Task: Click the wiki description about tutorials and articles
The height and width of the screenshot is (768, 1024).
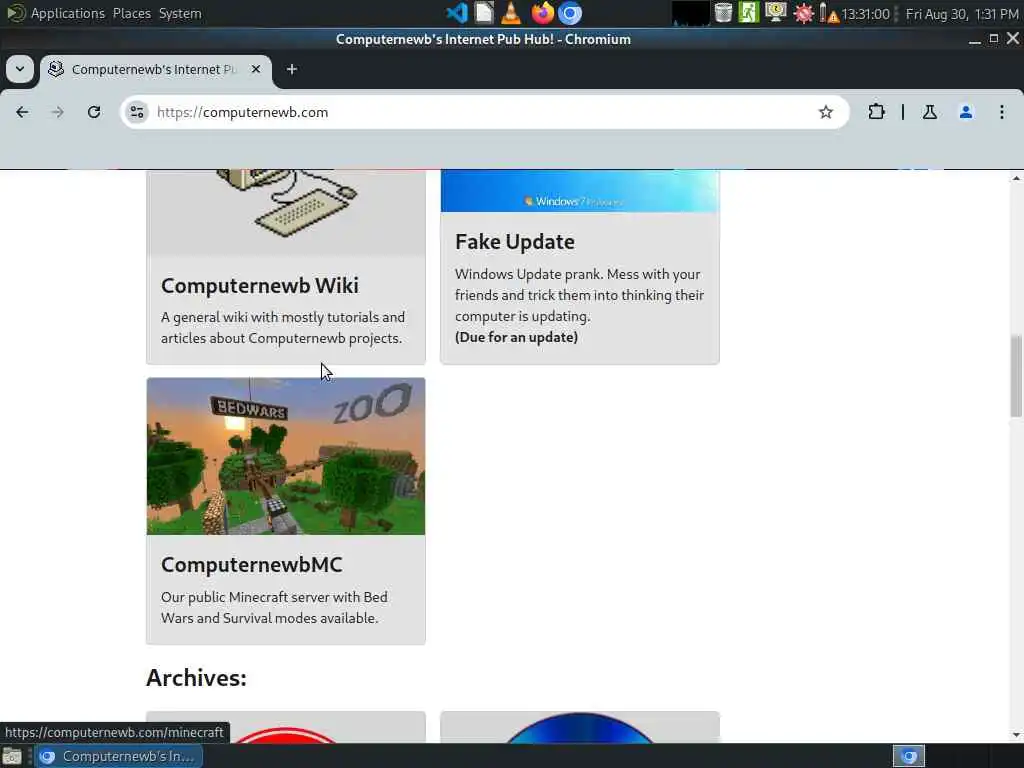Action: pos(283,327)
